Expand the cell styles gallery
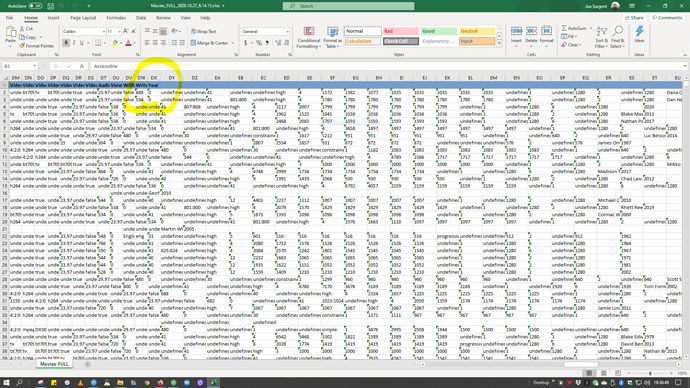This screenshot has height=388, width=690. [x=499, y=44]
